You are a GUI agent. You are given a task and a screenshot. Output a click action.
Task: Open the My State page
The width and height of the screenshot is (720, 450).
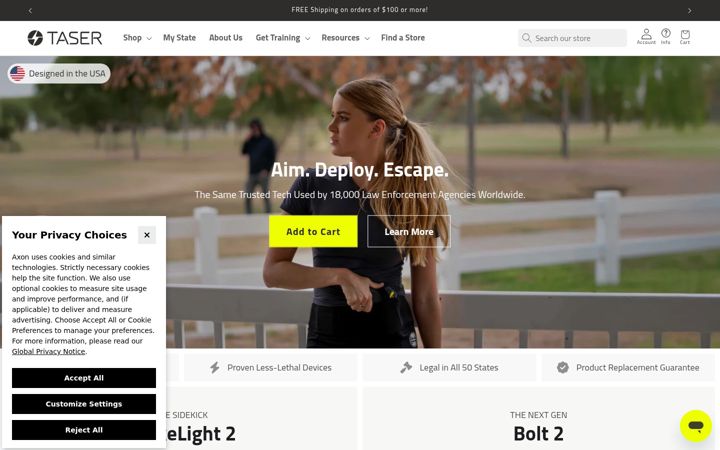180,38
